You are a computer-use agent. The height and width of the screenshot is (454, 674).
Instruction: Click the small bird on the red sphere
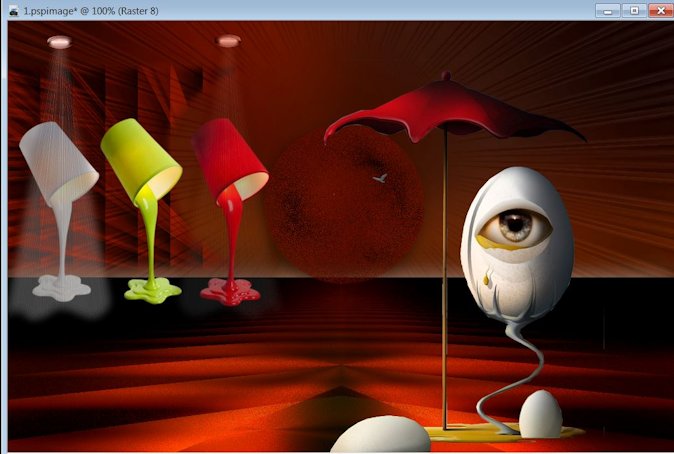click(380, 178)
